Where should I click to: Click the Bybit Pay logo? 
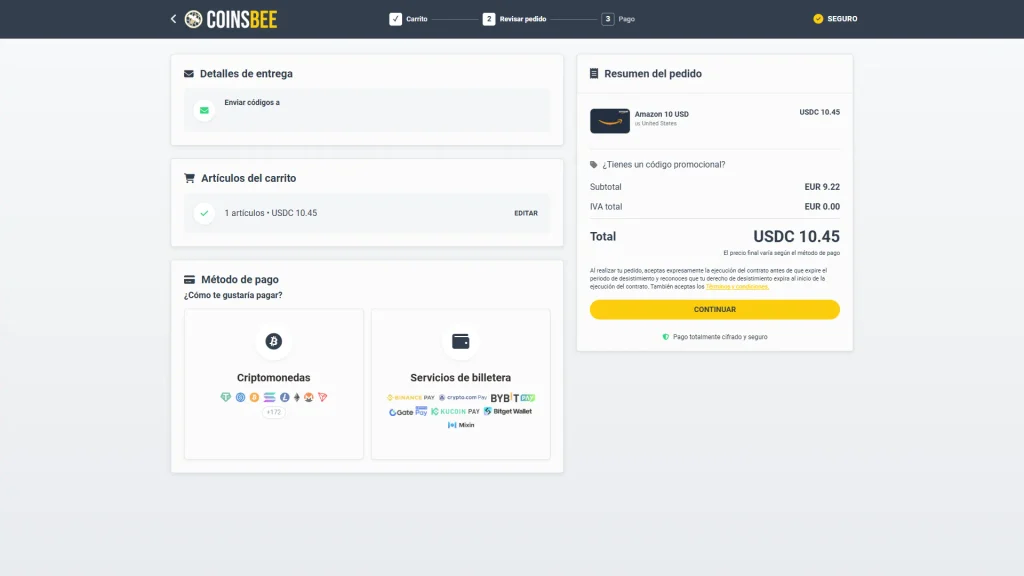[x=513, y=398]
